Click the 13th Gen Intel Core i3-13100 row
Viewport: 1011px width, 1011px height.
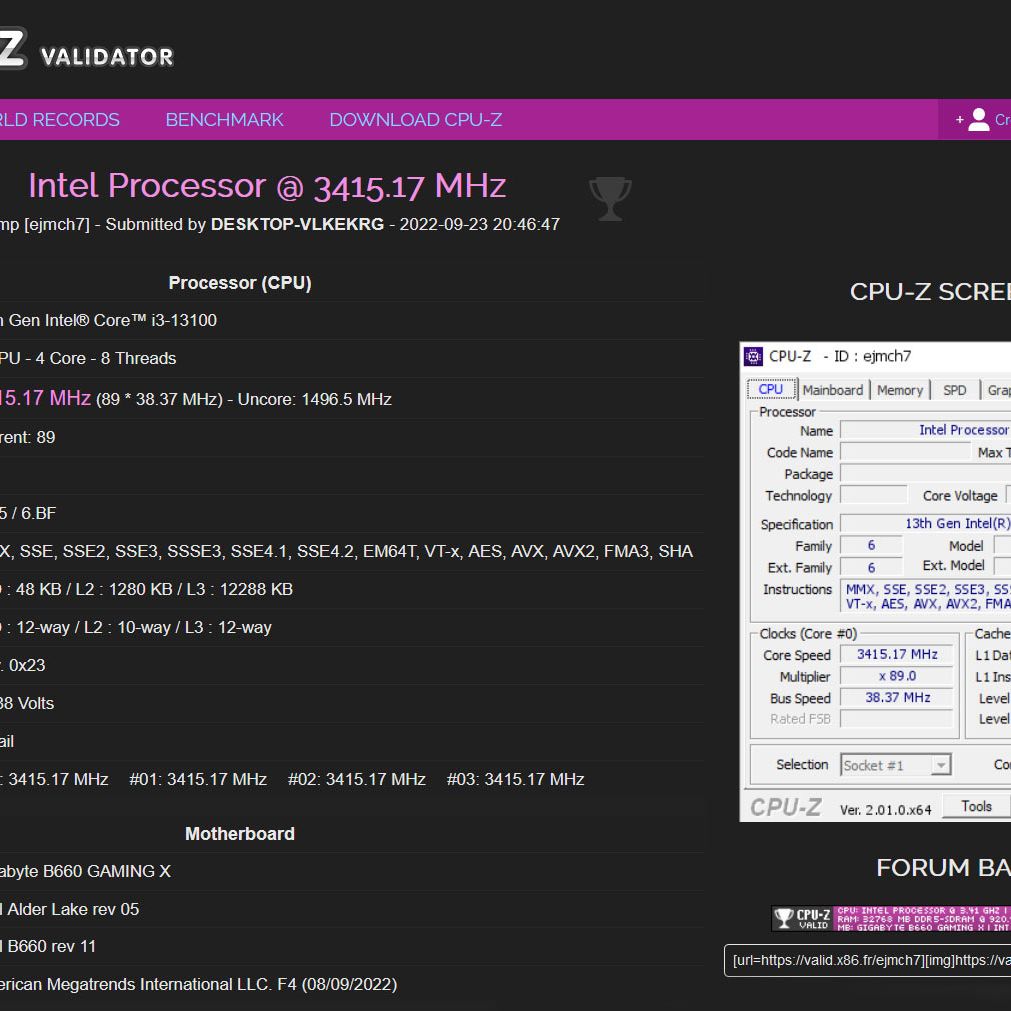(351, 320)
